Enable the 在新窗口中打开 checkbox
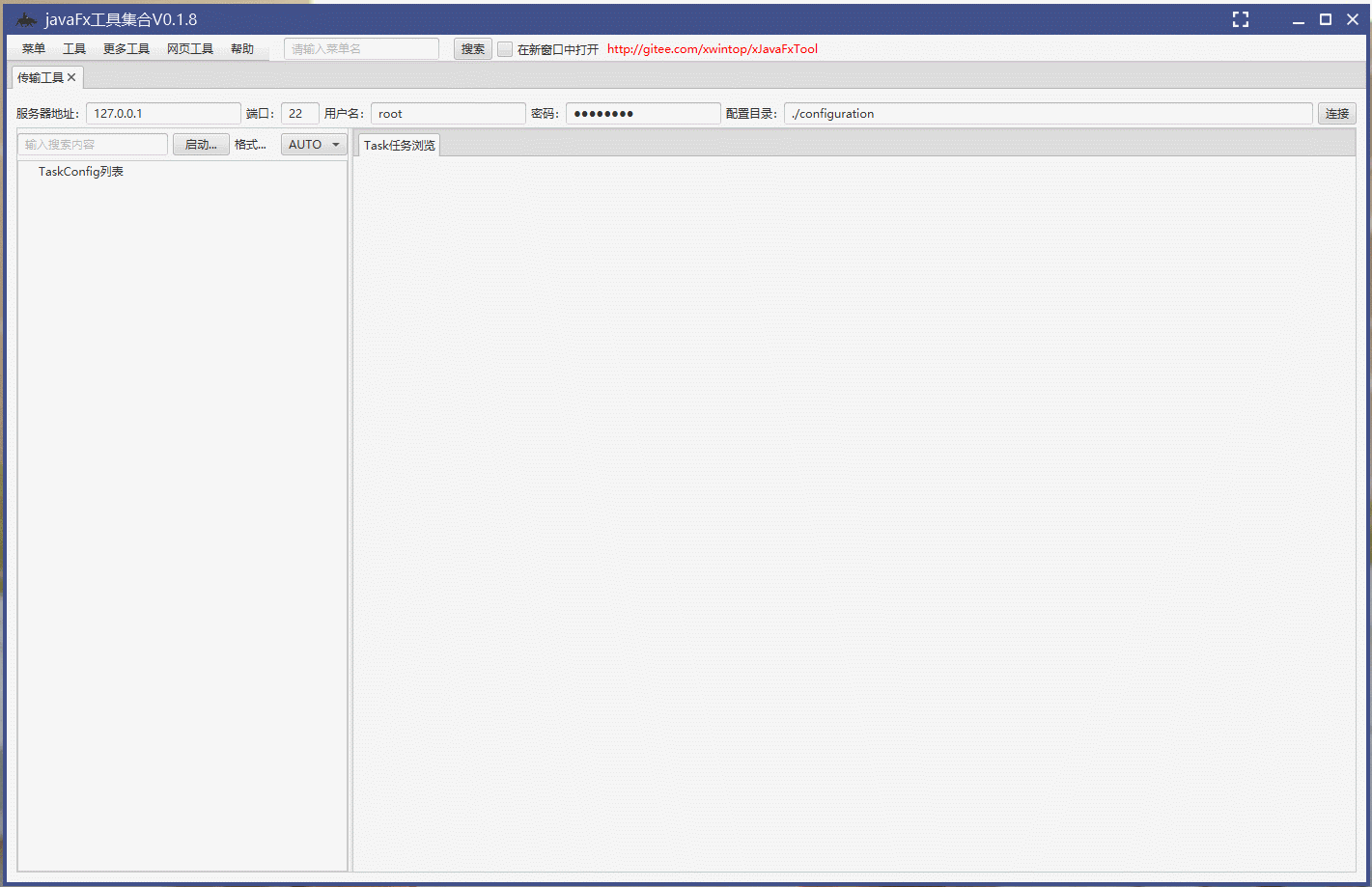The height and width of the screenshot is (887, 1372). [x=505, y=49]
